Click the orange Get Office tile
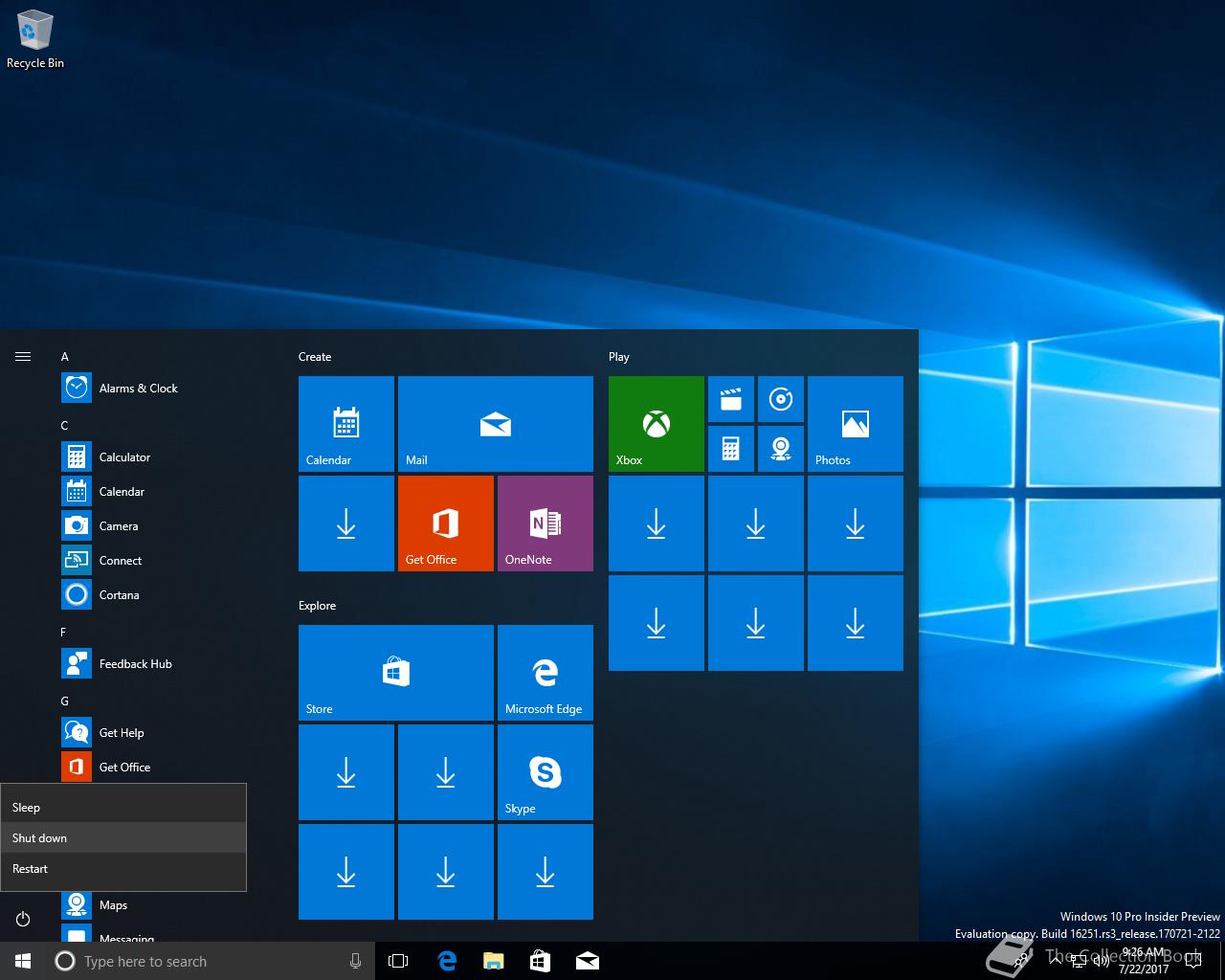The height and width of the screenshot is (980, 1225). [446, 523]
